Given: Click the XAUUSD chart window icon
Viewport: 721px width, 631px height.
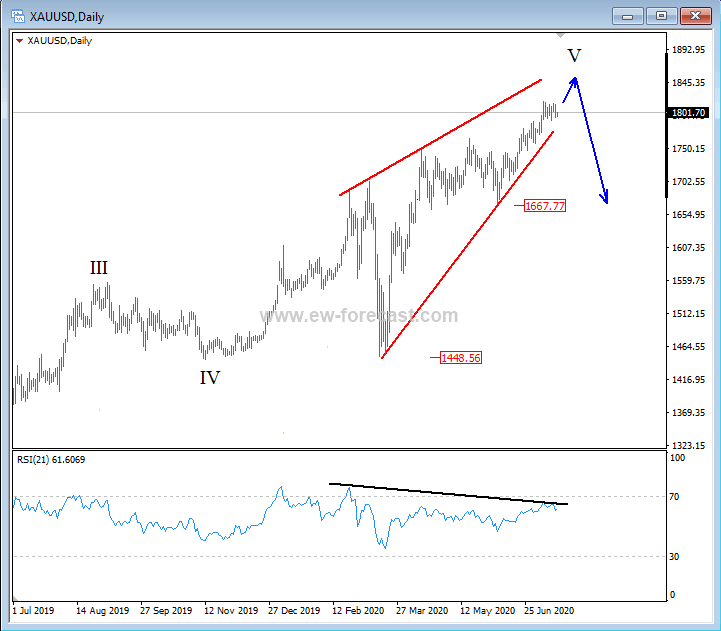Looking at the screenshot, I should (x=17, y=17).
